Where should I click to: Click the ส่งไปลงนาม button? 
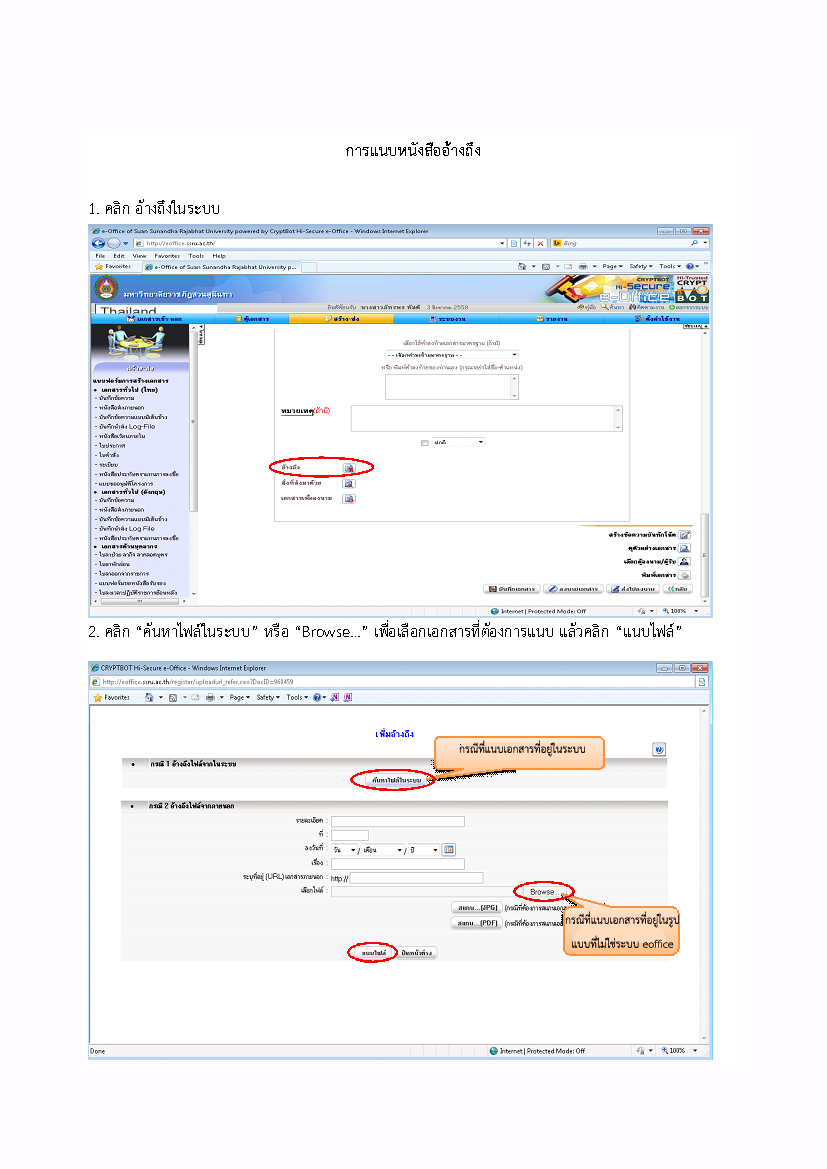tap(633, 589)
